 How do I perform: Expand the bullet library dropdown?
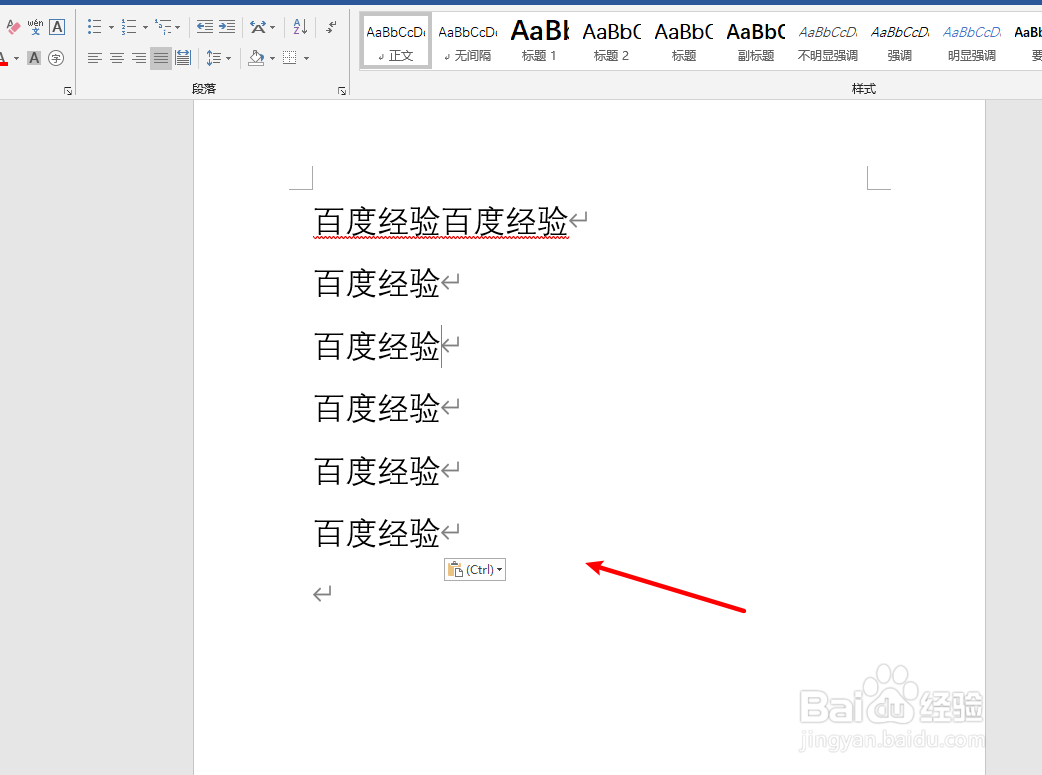(x=111, y=27)
